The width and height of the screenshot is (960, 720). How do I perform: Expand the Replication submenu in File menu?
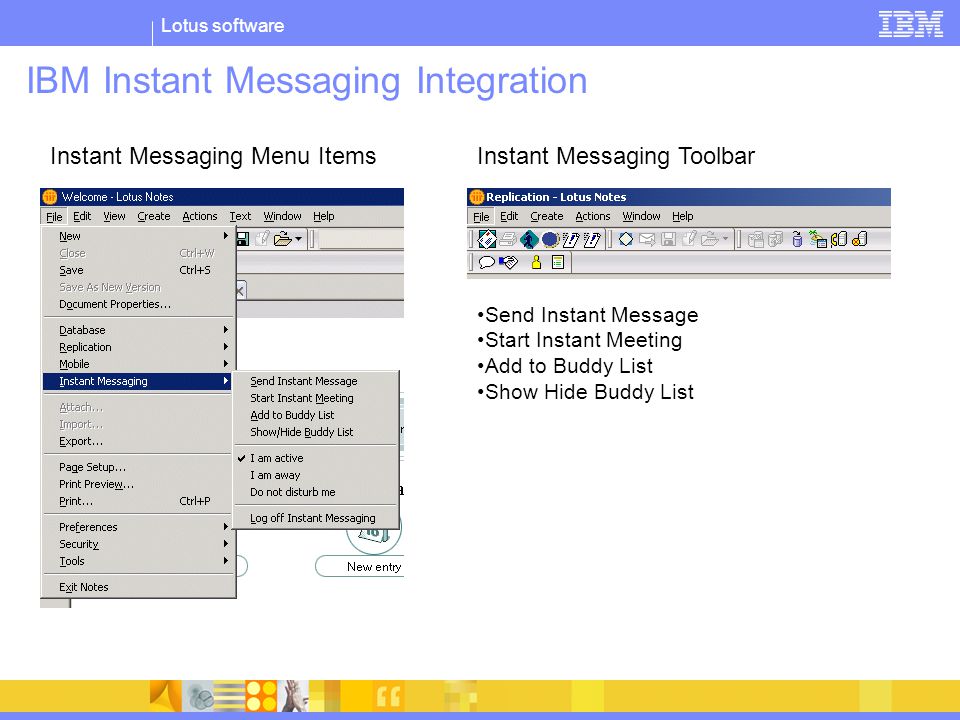(138, 347)
